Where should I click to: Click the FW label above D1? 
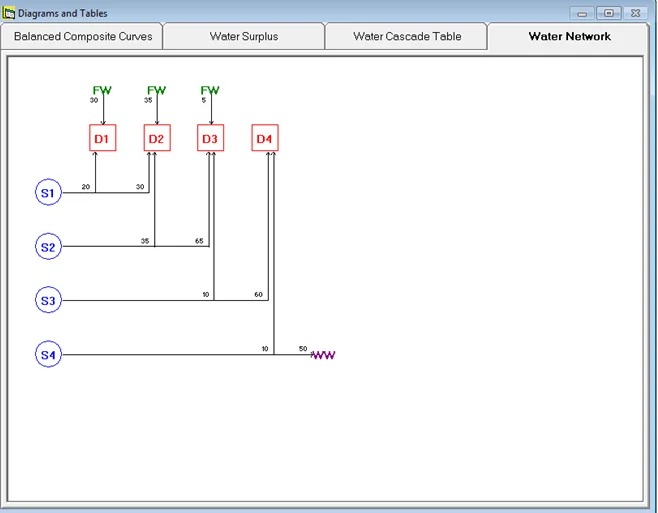click(101, 91)
